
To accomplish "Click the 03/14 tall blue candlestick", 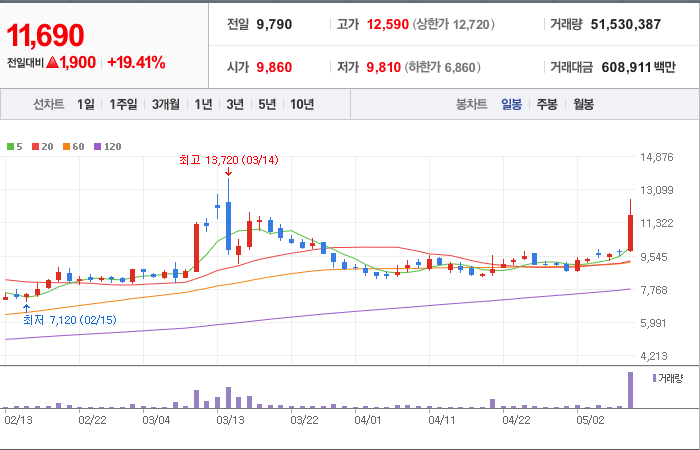I will [x=228, y=225].
